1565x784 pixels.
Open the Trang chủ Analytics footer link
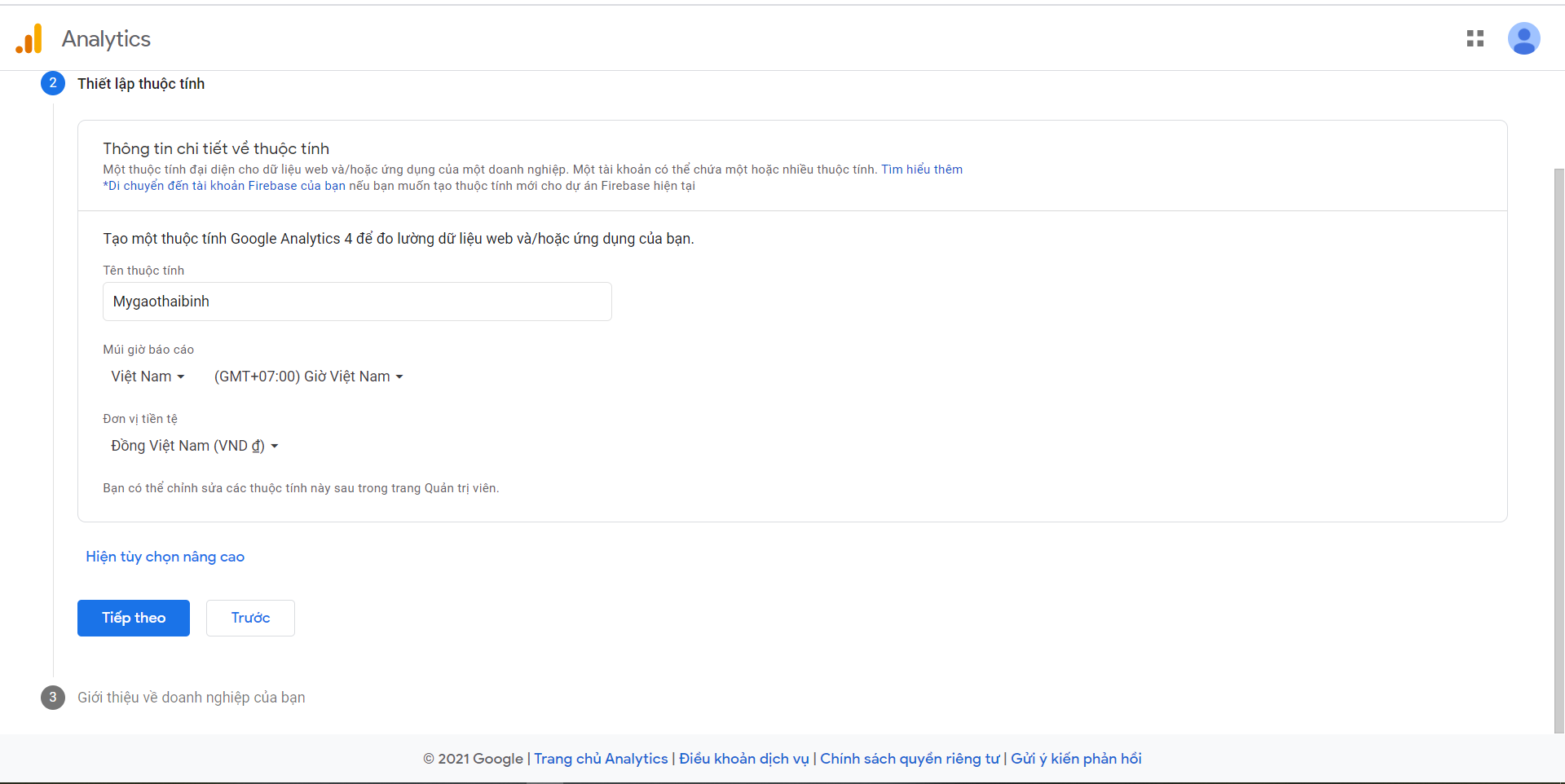coord(600,759)
